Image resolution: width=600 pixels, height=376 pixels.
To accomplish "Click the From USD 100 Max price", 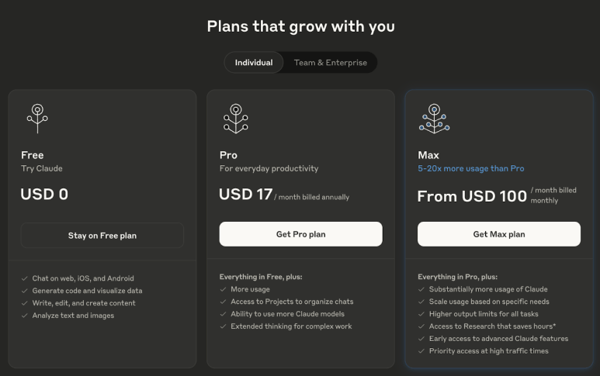I will coord(472,196).
